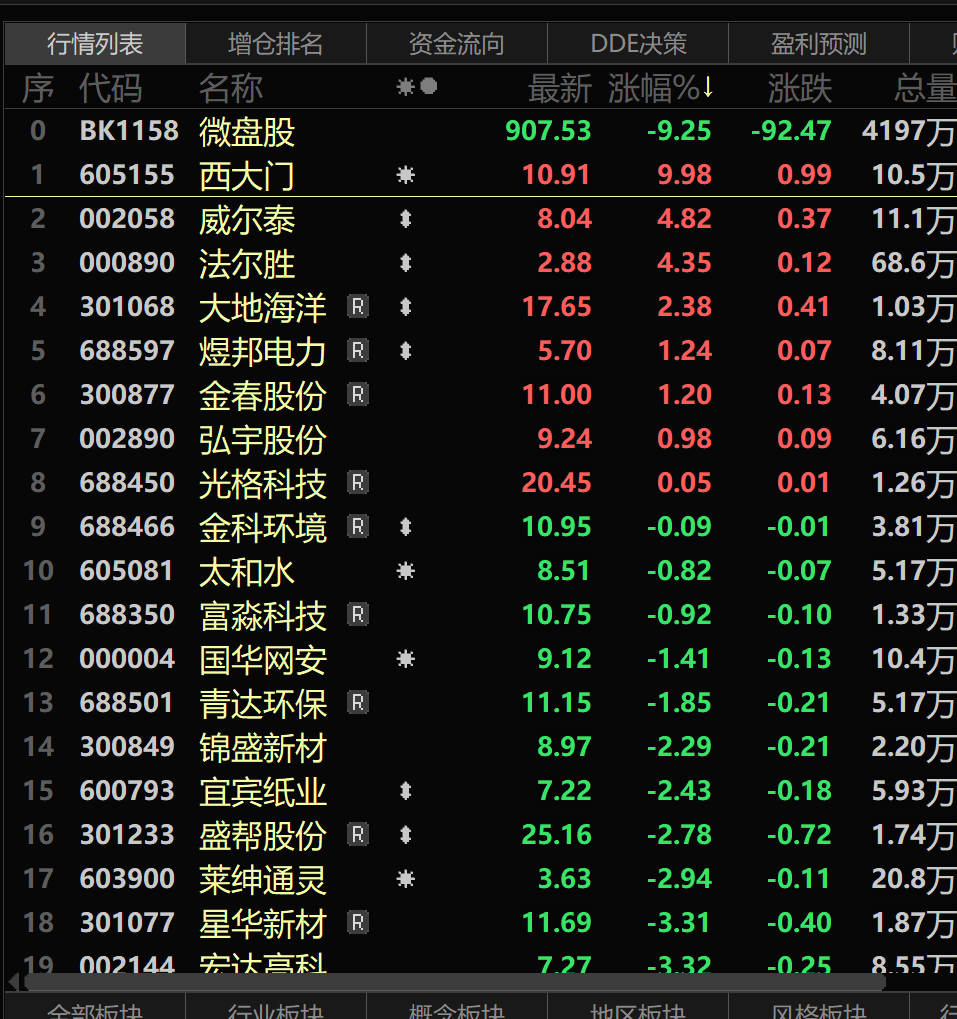Switch to the 行情列表 tab
Viewport: 957px width, 1019px height.
95,44
